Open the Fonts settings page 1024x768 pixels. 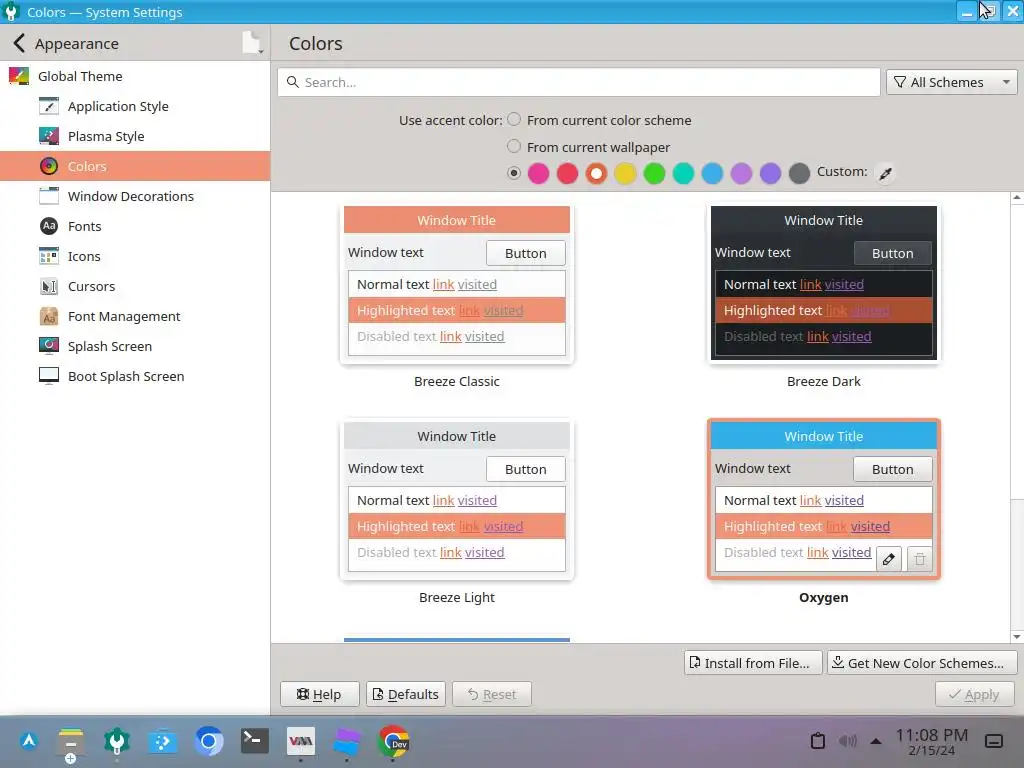[135, 227]
